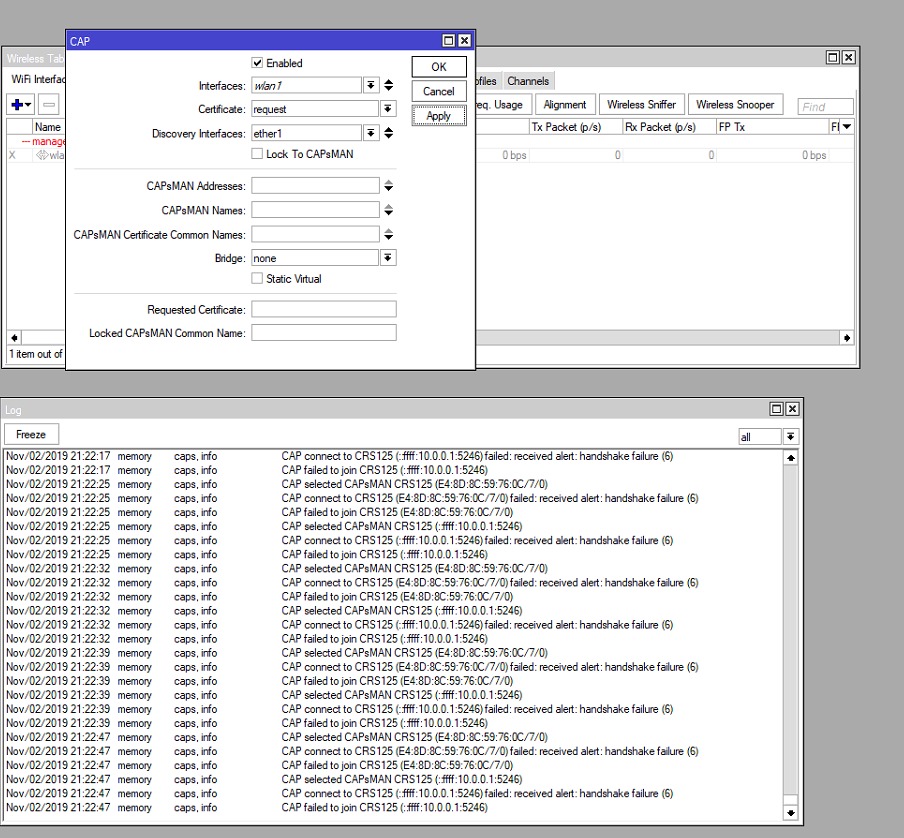The width and height of the screenshot is (904, 838).
Task: Open the Wireless Sniffer tool
Action: pos(641,104)
